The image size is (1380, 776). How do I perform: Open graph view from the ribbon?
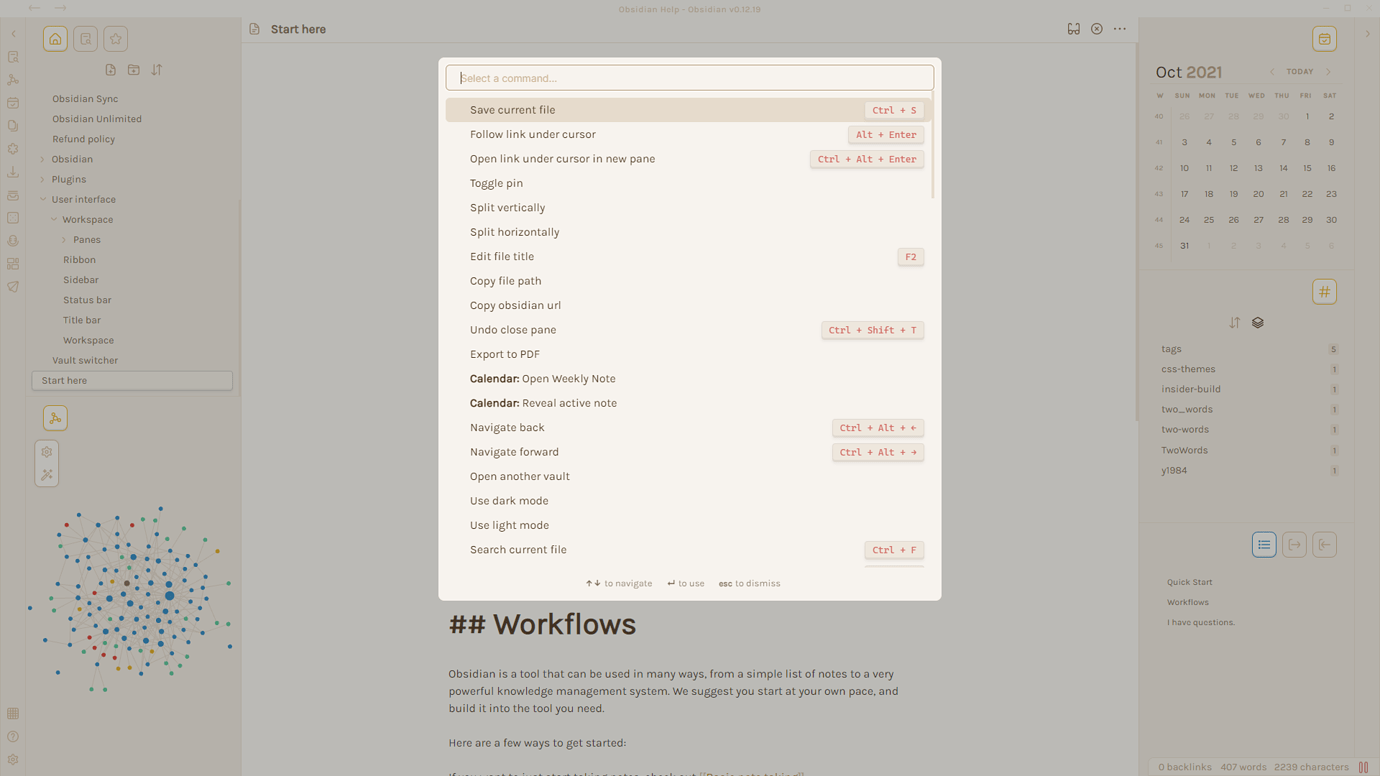pyautogui.click(x=13, y=80)
